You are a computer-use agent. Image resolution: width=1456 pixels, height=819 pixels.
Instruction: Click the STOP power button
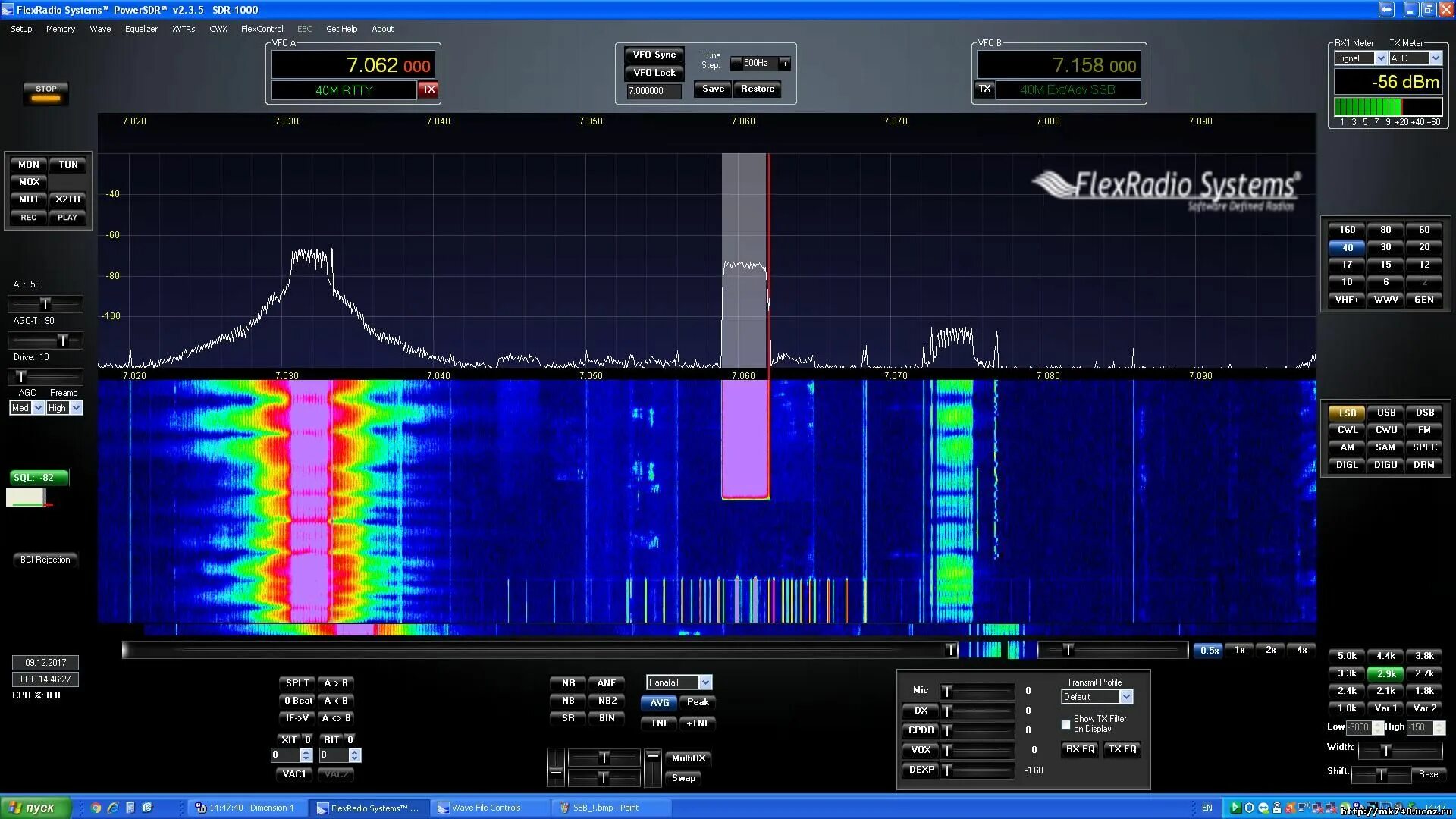point(46,93)
